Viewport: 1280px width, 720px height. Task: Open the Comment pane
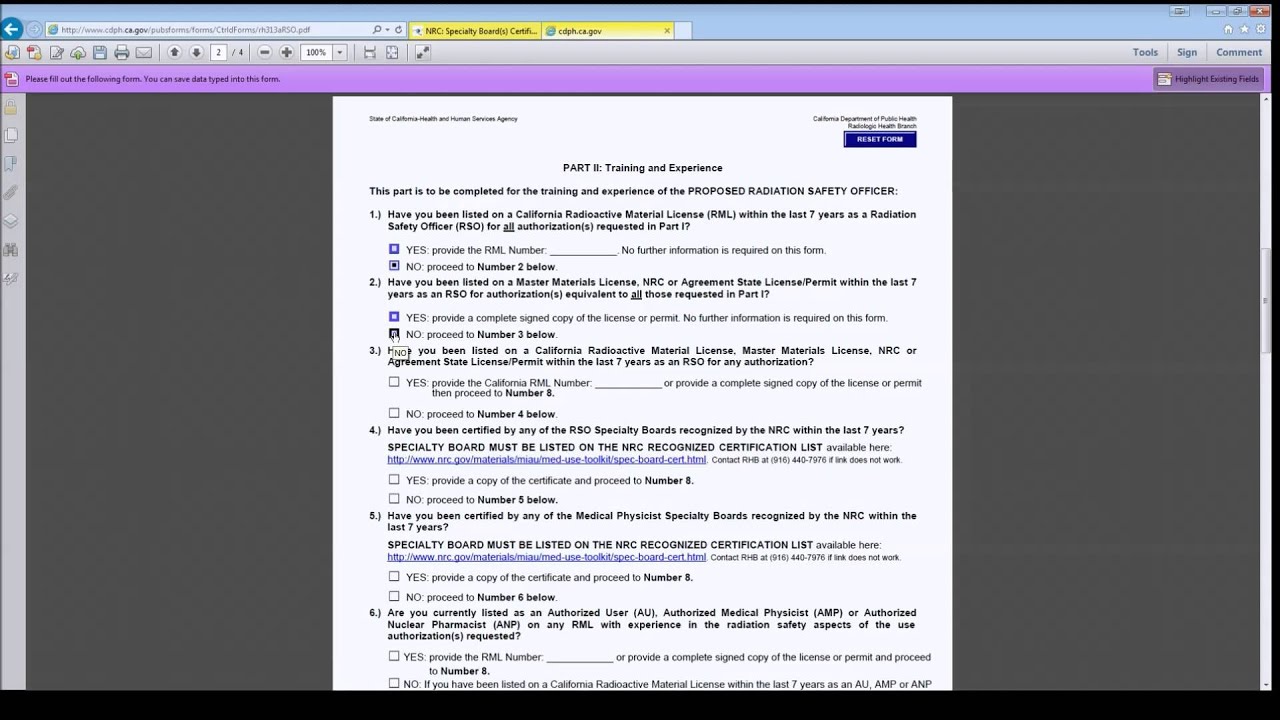pyautogui.click(x=1239, y=52)
